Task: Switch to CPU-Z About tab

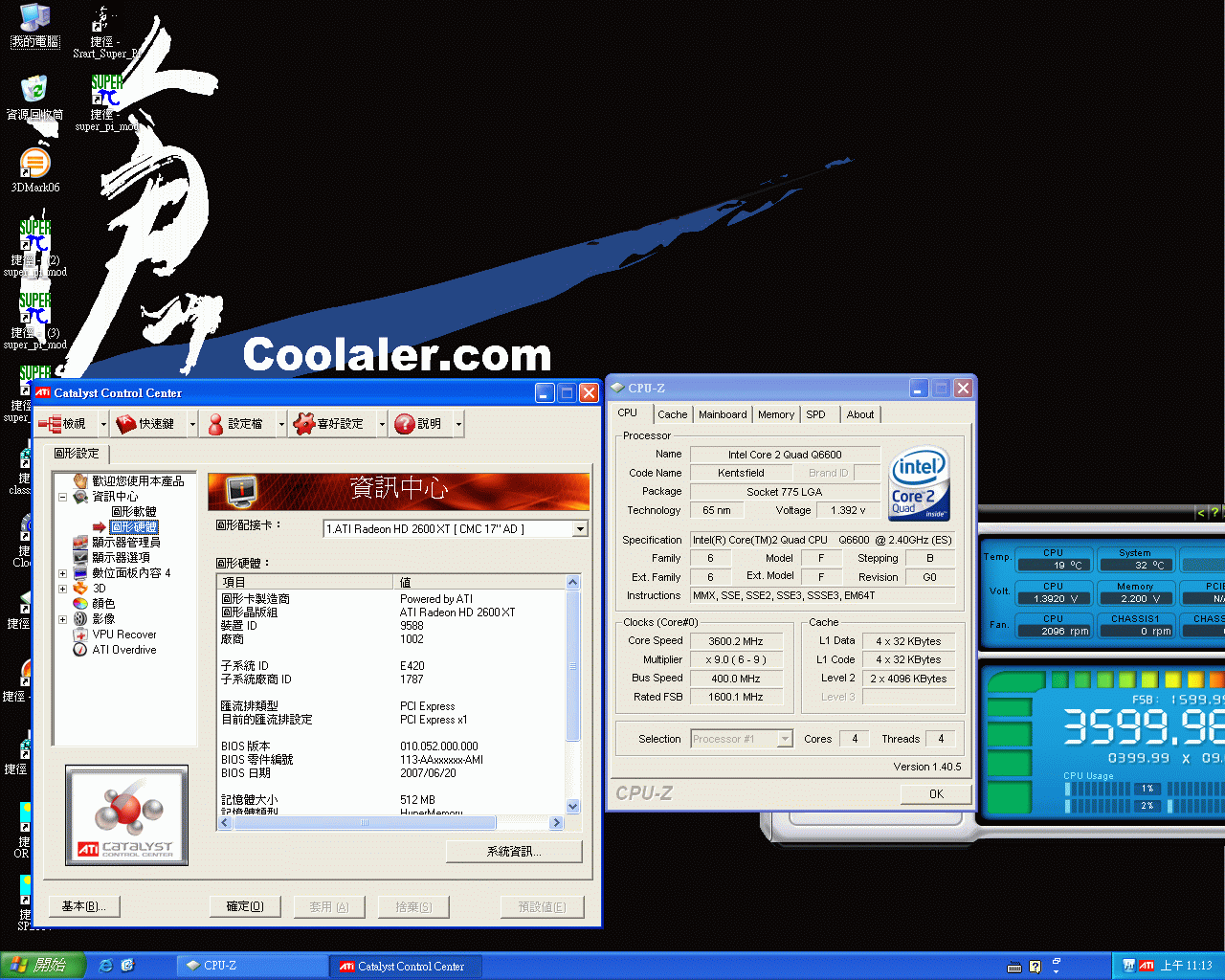Action: coord(860,414)
